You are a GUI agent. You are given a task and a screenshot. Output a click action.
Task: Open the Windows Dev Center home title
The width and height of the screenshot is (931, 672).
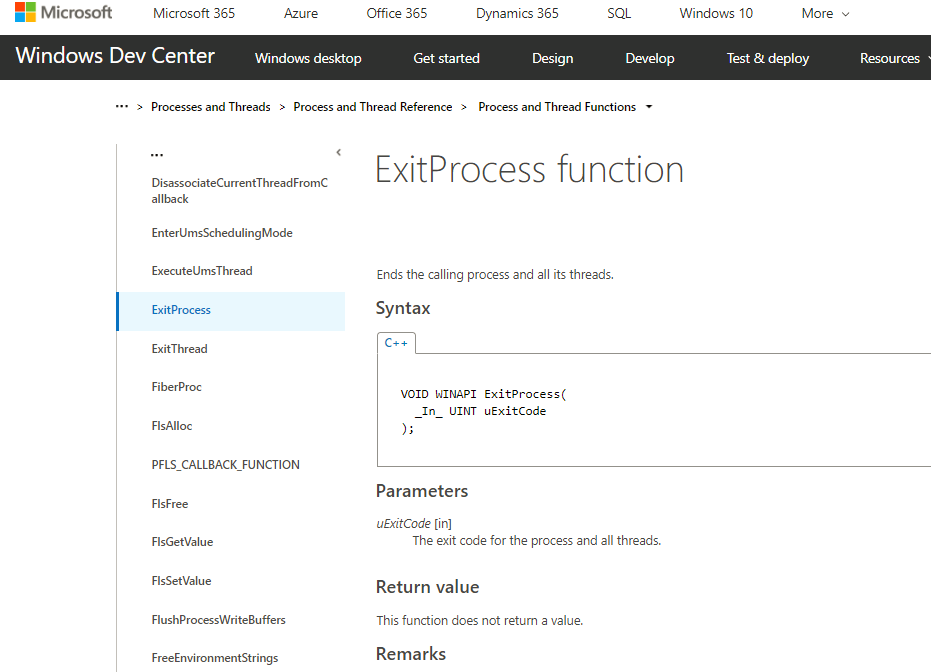tap(115, 57)
